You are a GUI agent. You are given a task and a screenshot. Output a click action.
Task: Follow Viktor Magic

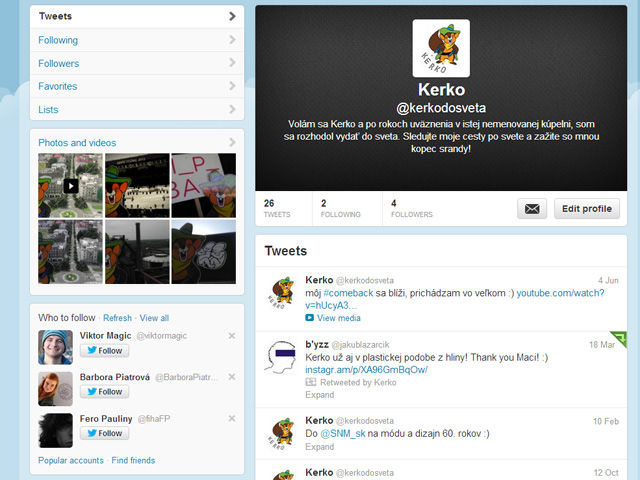coord(104,351)
